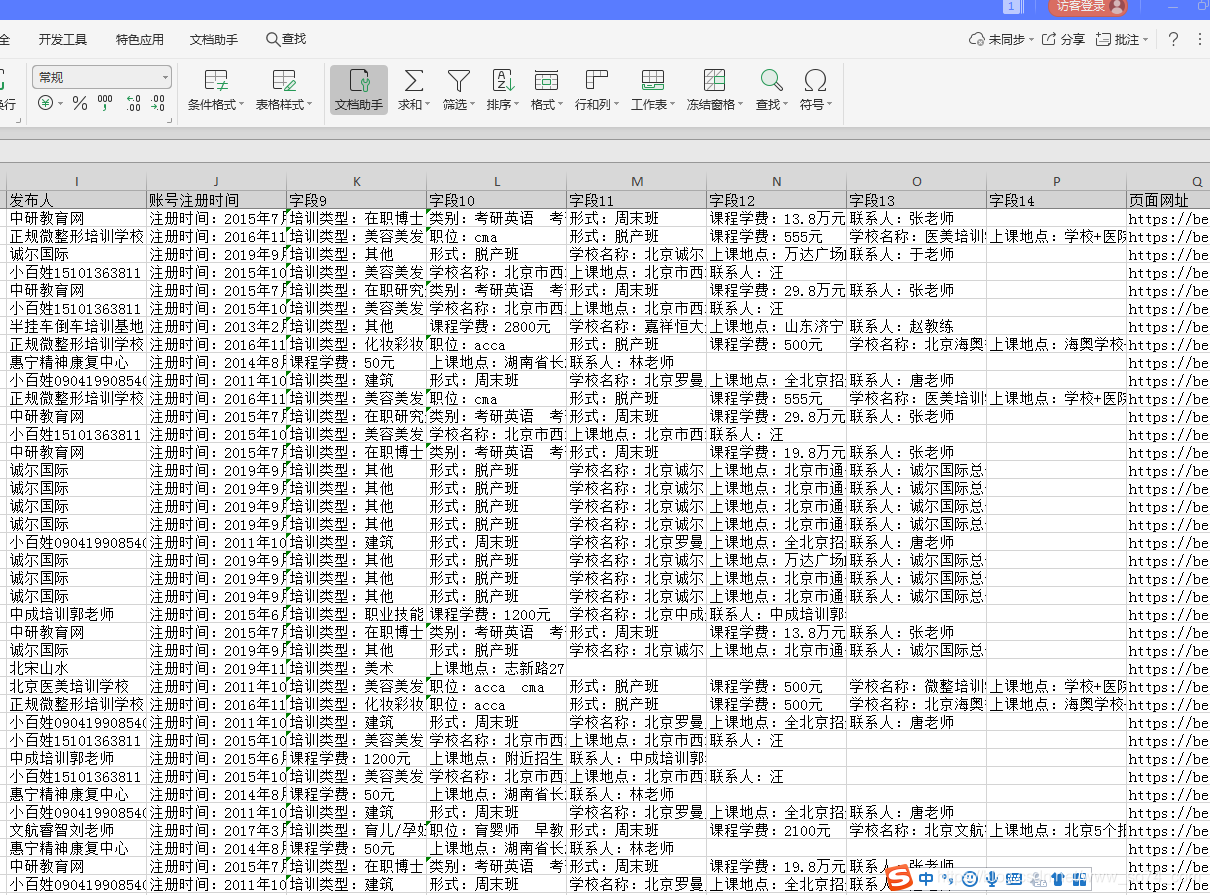Apply percent style with % icon
The image size is (1210, 895).
pyautogui.click(x=80, y=103)
